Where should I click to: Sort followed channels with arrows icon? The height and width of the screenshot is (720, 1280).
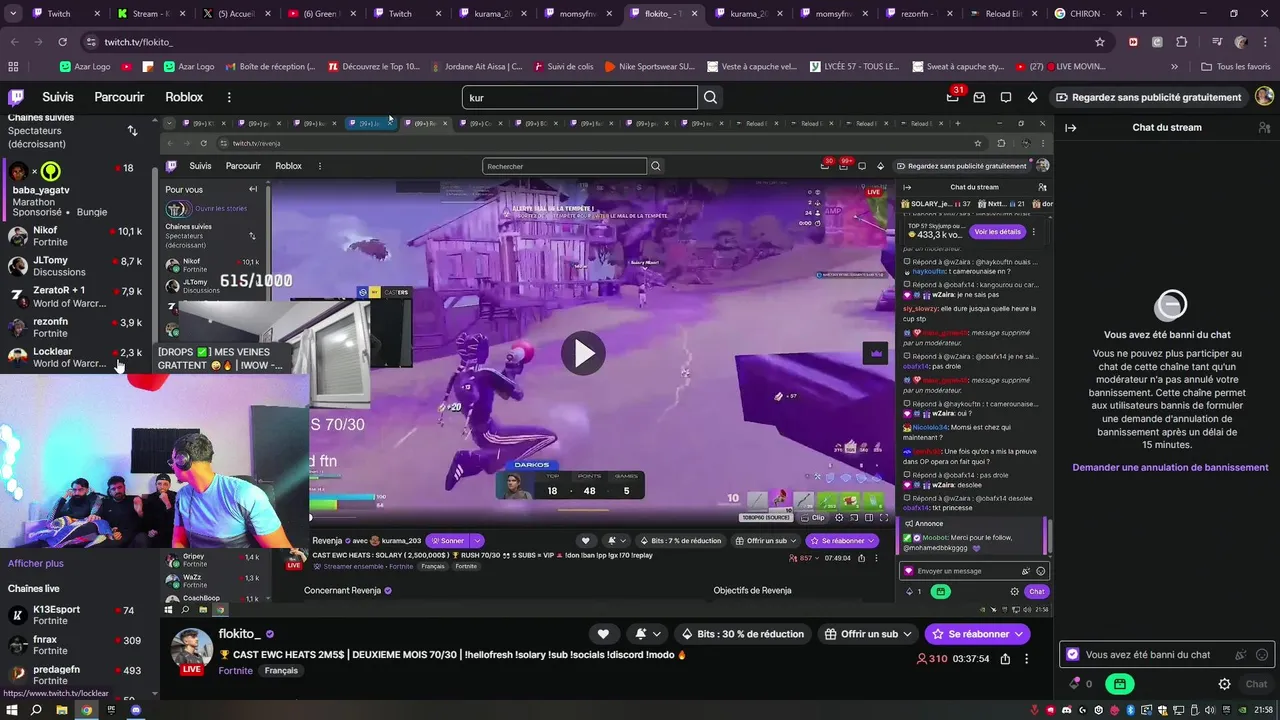coord(132,131)
